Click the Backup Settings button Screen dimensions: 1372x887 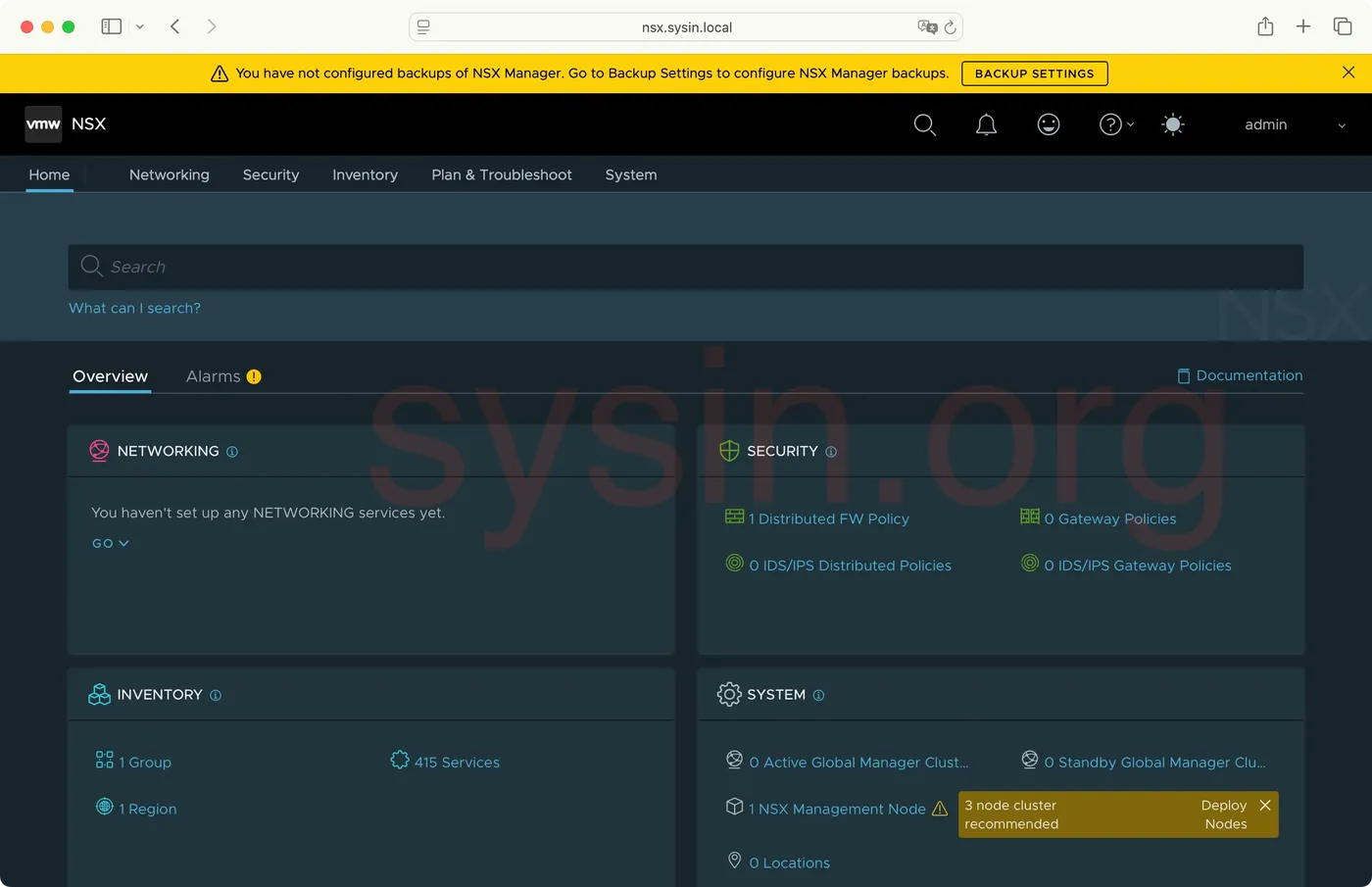tap(1034, 74)
